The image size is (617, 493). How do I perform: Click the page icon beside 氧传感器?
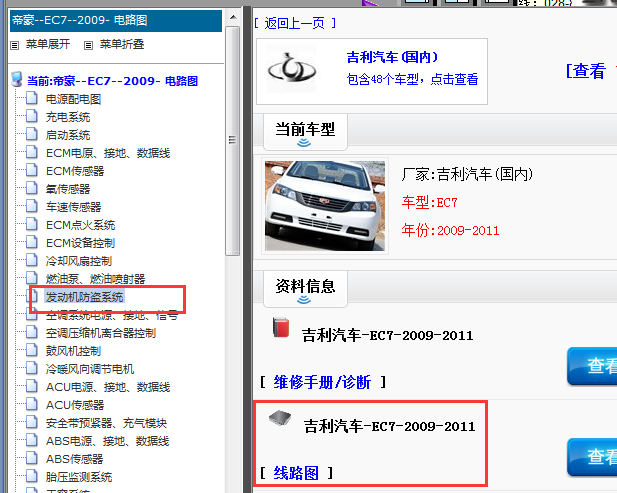click(x=32, y=188)
